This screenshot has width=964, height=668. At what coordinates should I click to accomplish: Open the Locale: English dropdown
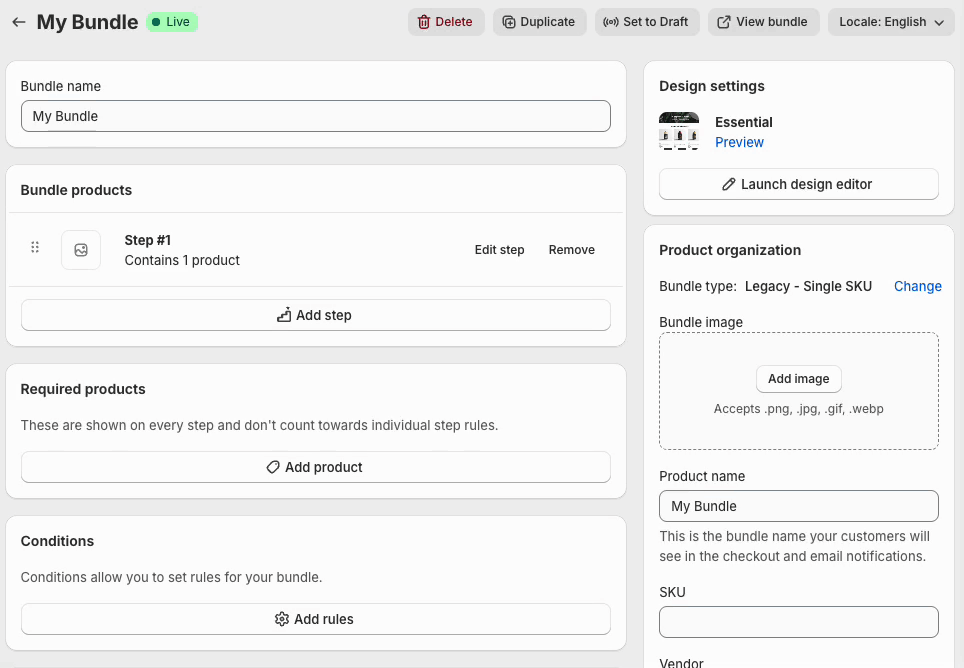click(891, 22)
